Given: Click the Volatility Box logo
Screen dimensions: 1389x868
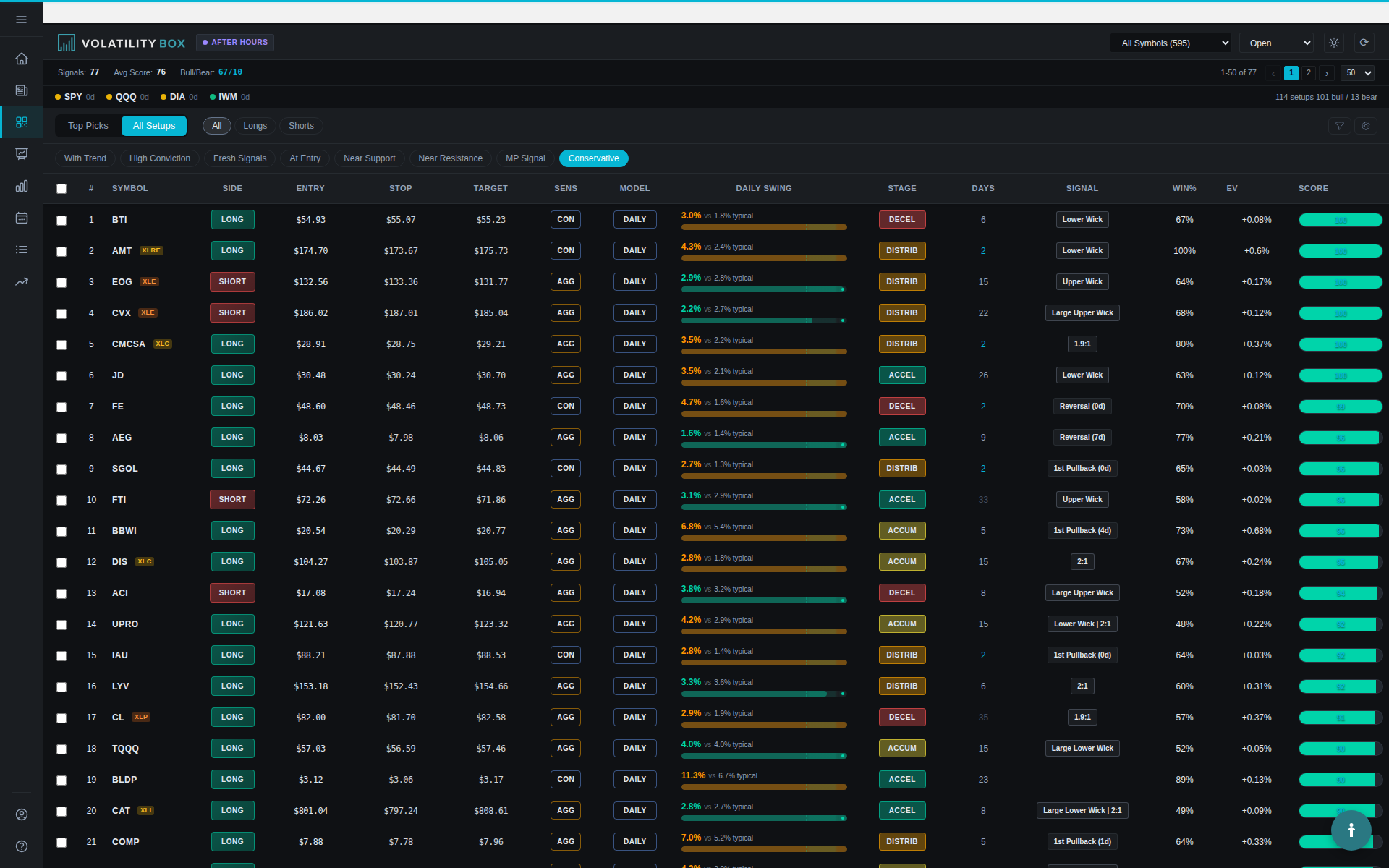Looking at the screenshot, I should (x=122, y=43).
